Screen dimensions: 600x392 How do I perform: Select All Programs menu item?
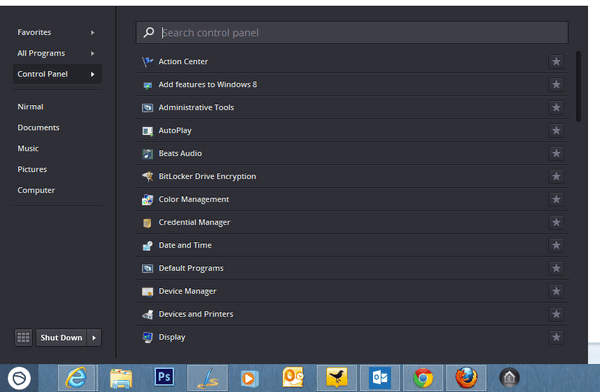click(x=57, y=53)
